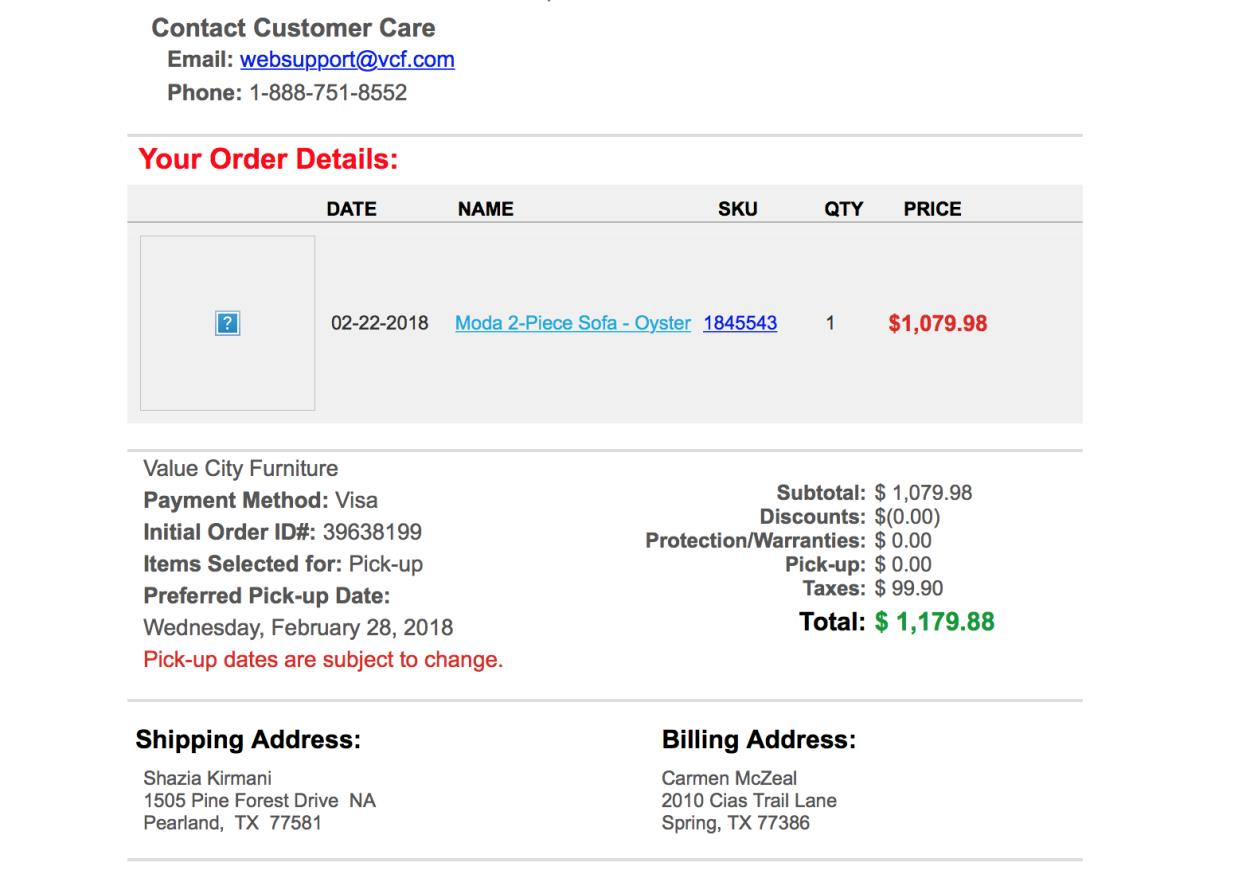Click the DATE column header

pos(352,210)
